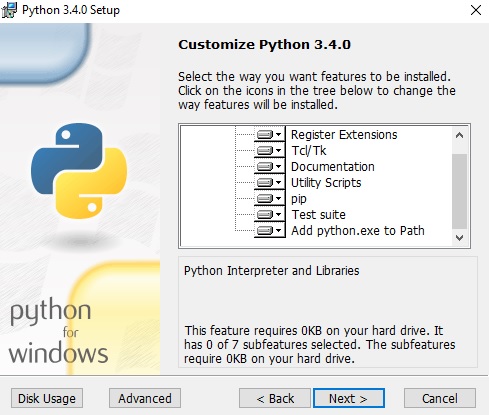The width and height of the screenshot is (489, 415).
Task: Cancel the Python setup
Action: (x=440, y=398)
